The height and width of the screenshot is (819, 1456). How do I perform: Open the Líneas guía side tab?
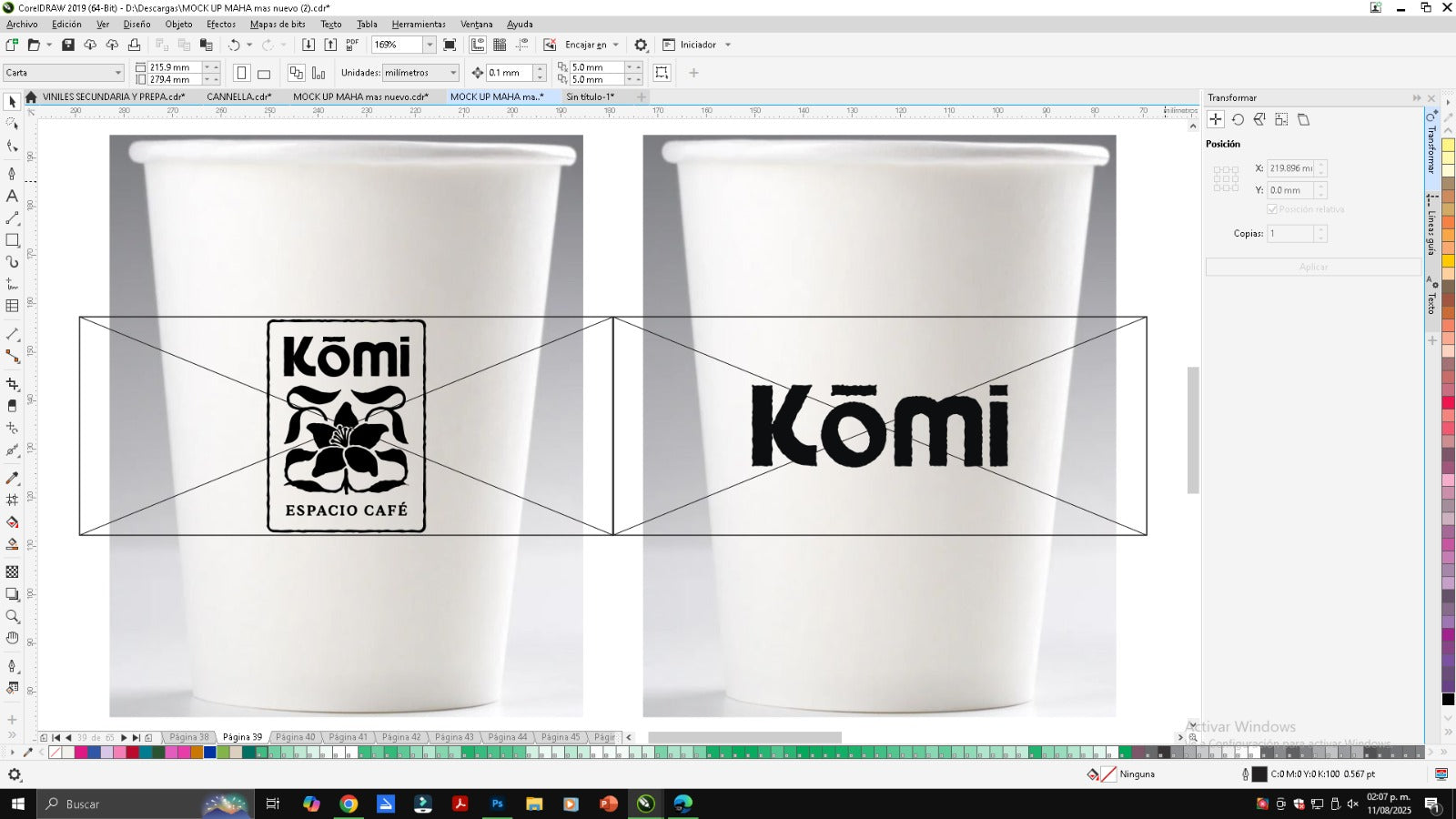[x=1431, y=225]
